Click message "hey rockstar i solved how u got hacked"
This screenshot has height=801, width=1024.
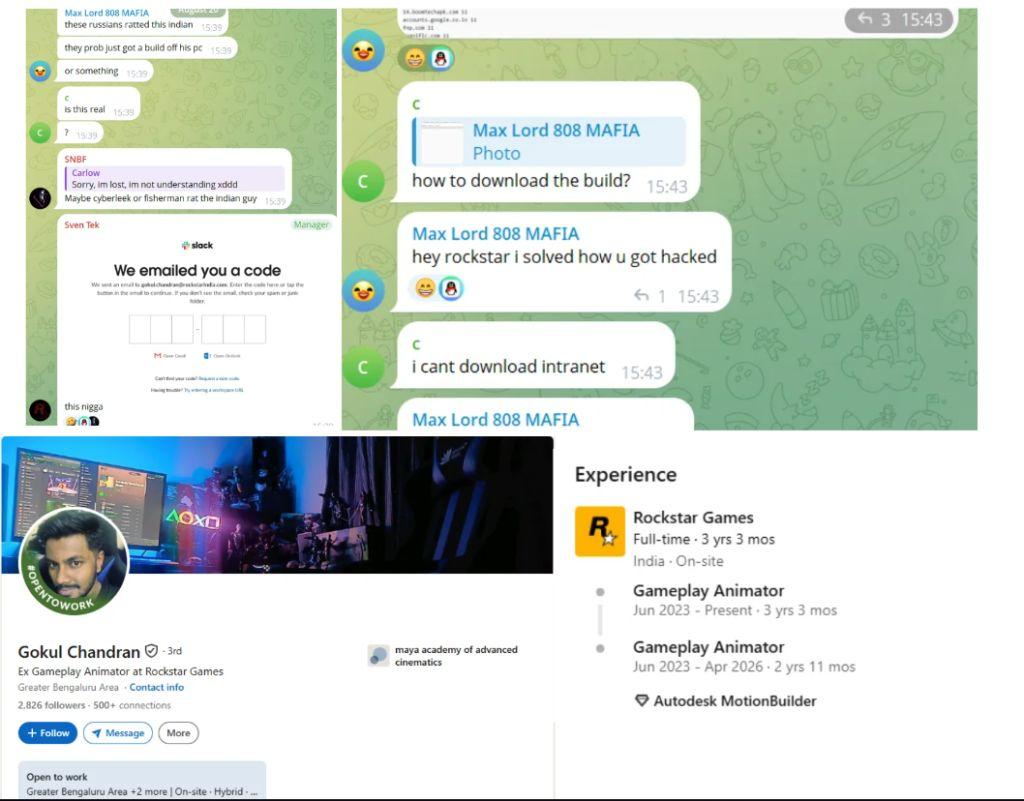click(x=564, y=257)
